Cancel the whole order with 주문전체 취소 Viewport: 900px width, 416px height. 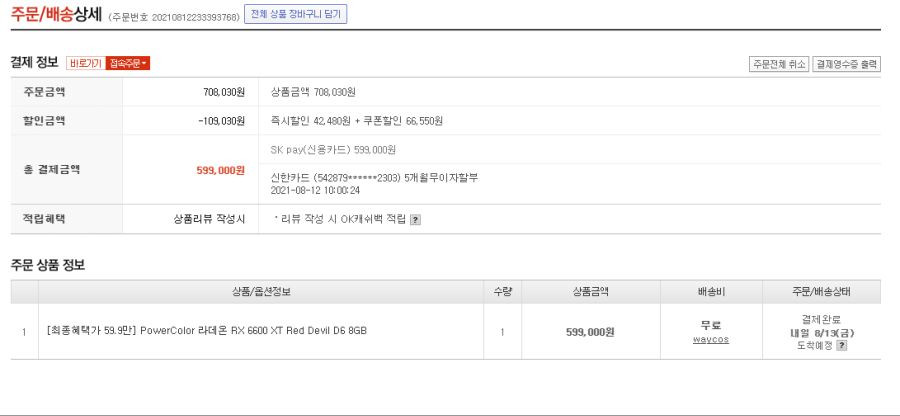(779, 64)
